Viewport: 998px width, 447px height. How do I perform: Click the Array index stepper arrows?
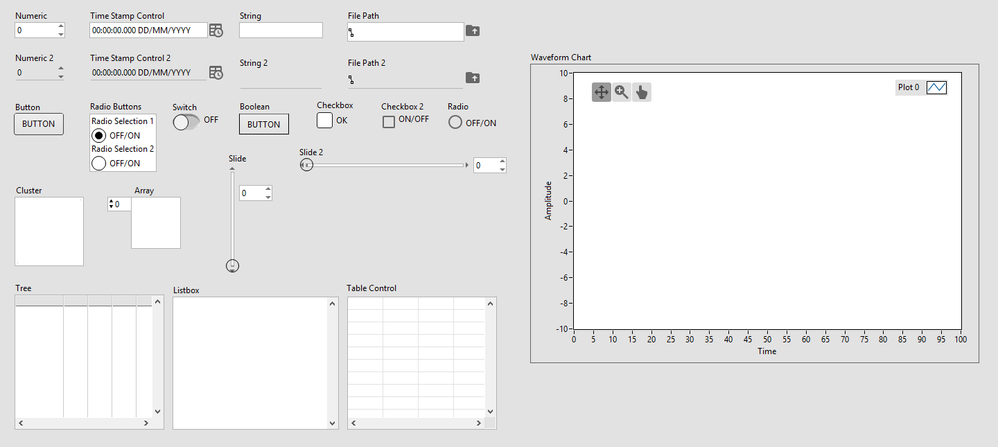point(111,204)
